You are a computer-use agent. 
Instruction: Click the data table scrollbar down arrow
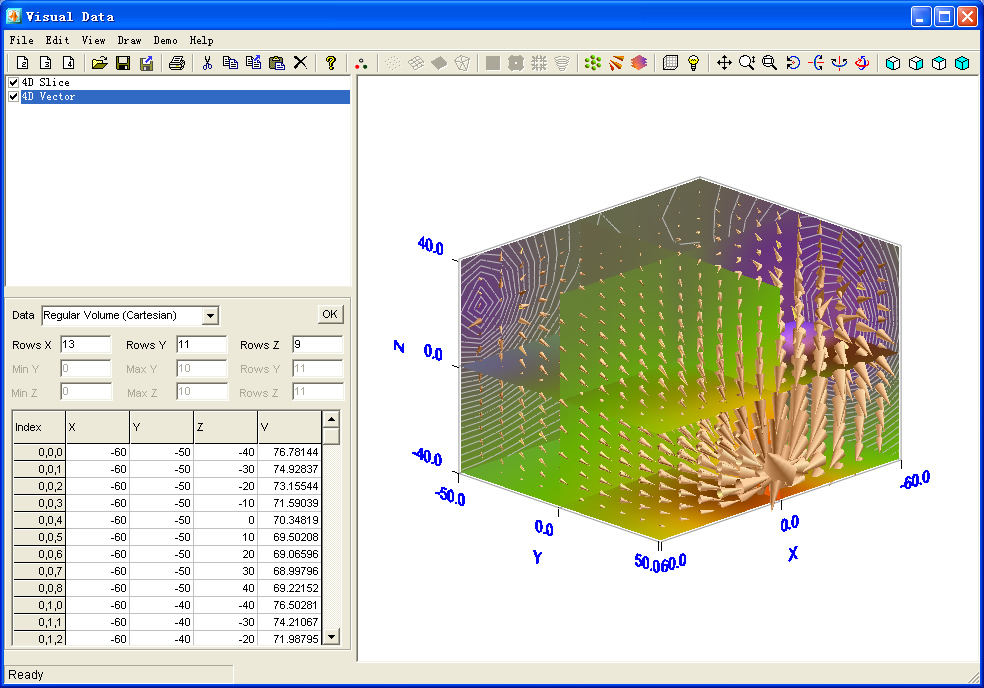coord(331,636)
